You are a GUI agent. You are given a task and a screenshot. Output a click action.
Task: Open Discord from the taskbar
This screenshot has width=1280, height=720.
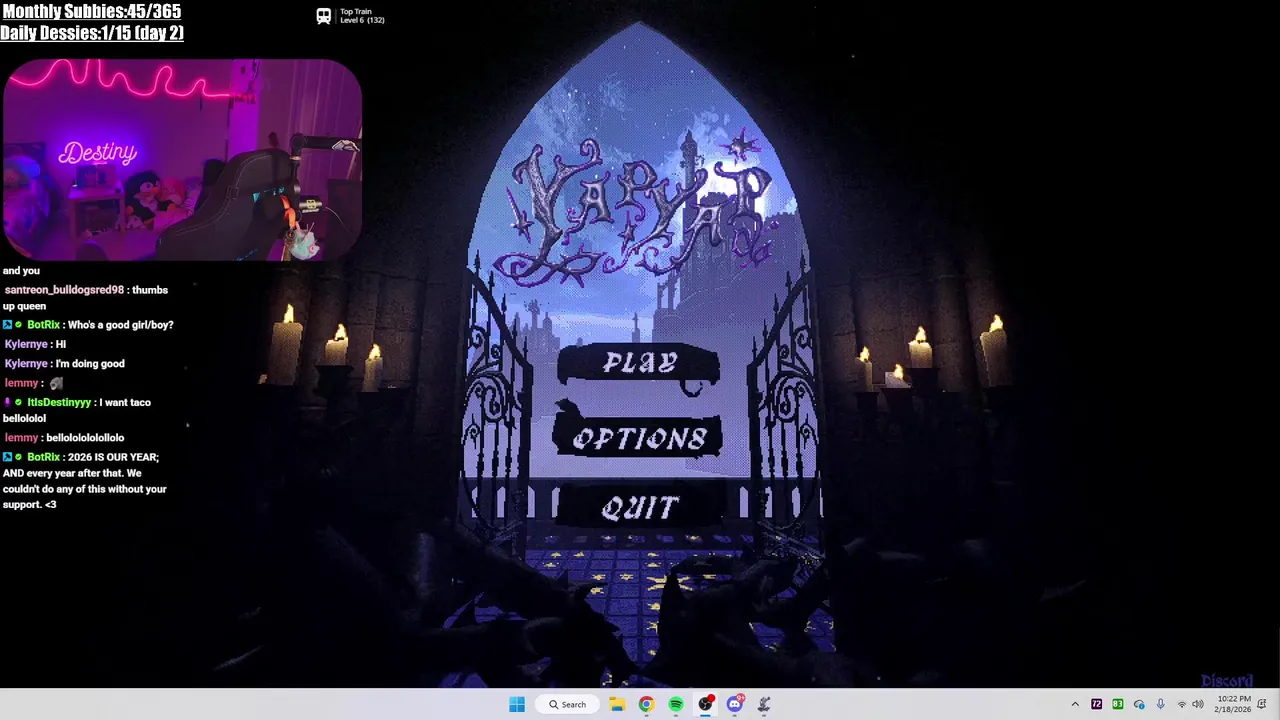(735, 704)
